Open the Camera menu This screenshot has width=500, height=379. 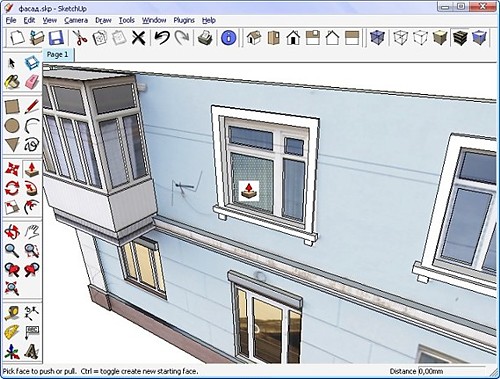76,20
